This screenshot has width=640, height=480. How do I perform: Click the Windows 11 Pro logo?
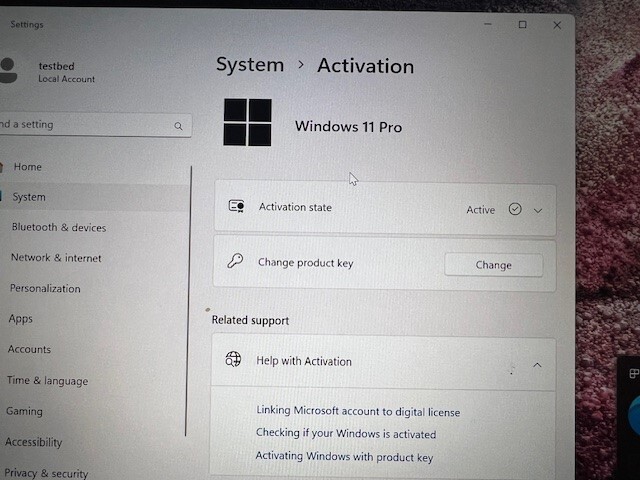[247, 122]
